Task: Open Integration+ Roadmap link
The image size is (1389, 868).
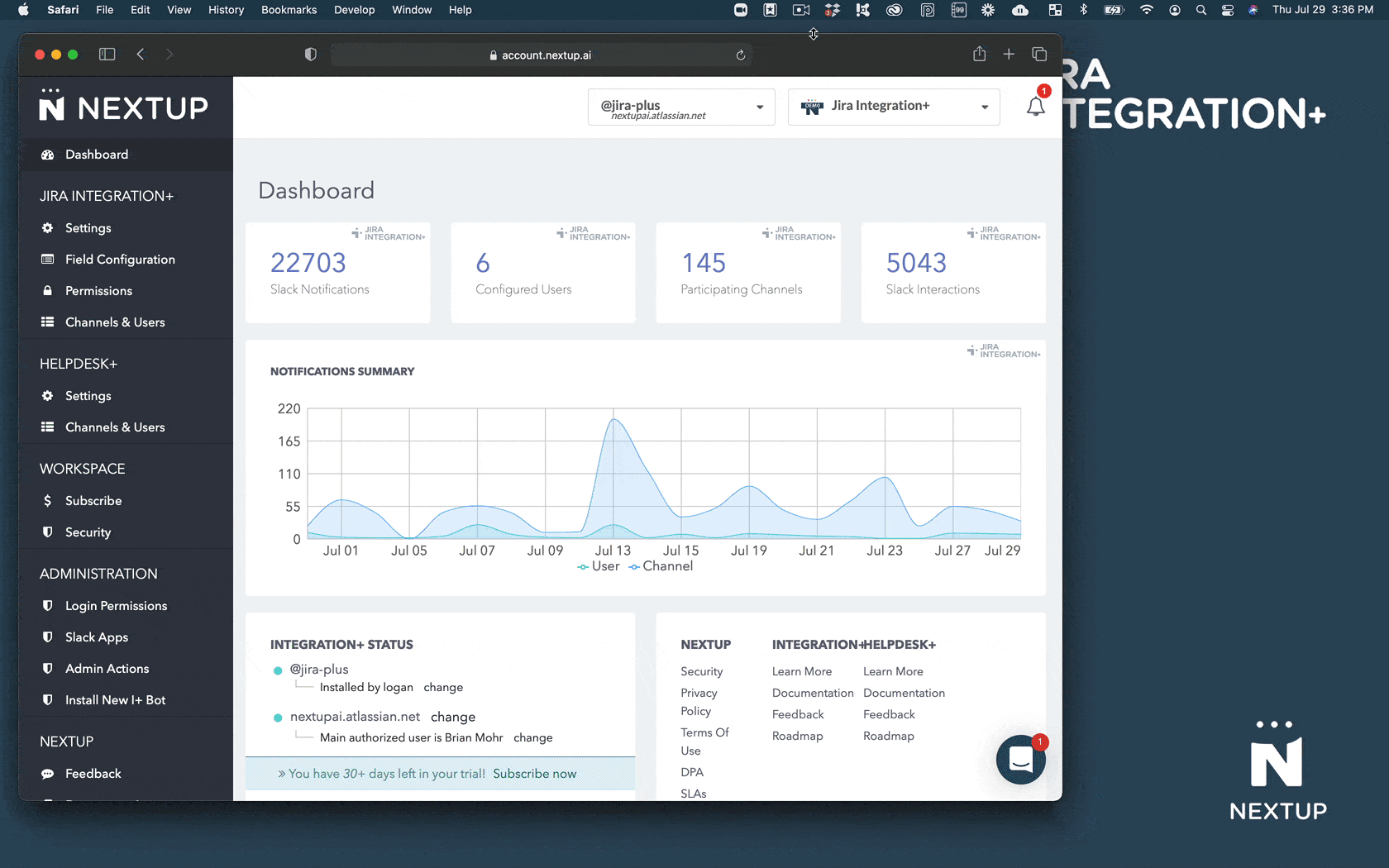Action: (x=798, y=737)
